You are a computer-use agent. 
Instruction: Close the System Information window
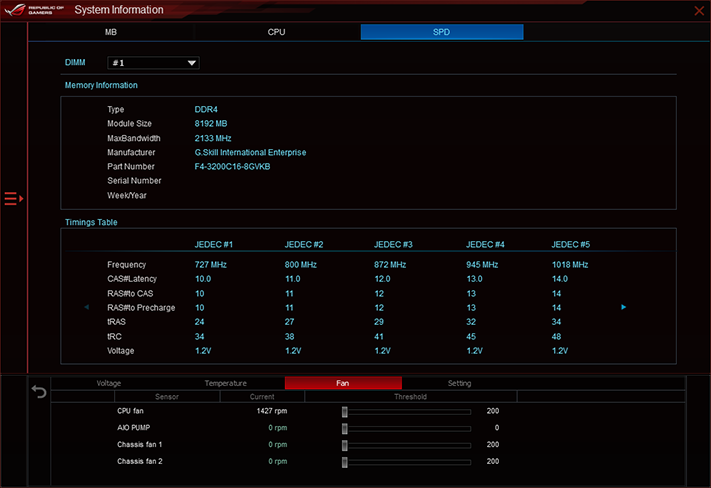pyautogui.click(x=699, y=10)
